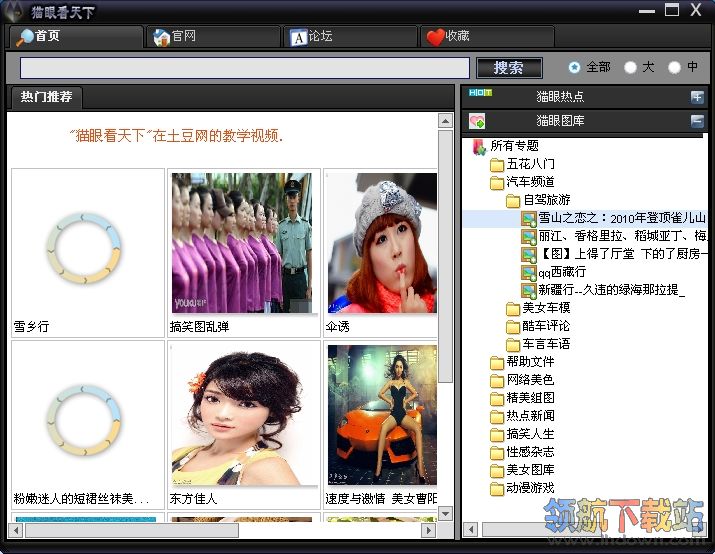Click the red heart icon beside 收藏
Viewport: 715px width, 554px height.
coord(435,37)
